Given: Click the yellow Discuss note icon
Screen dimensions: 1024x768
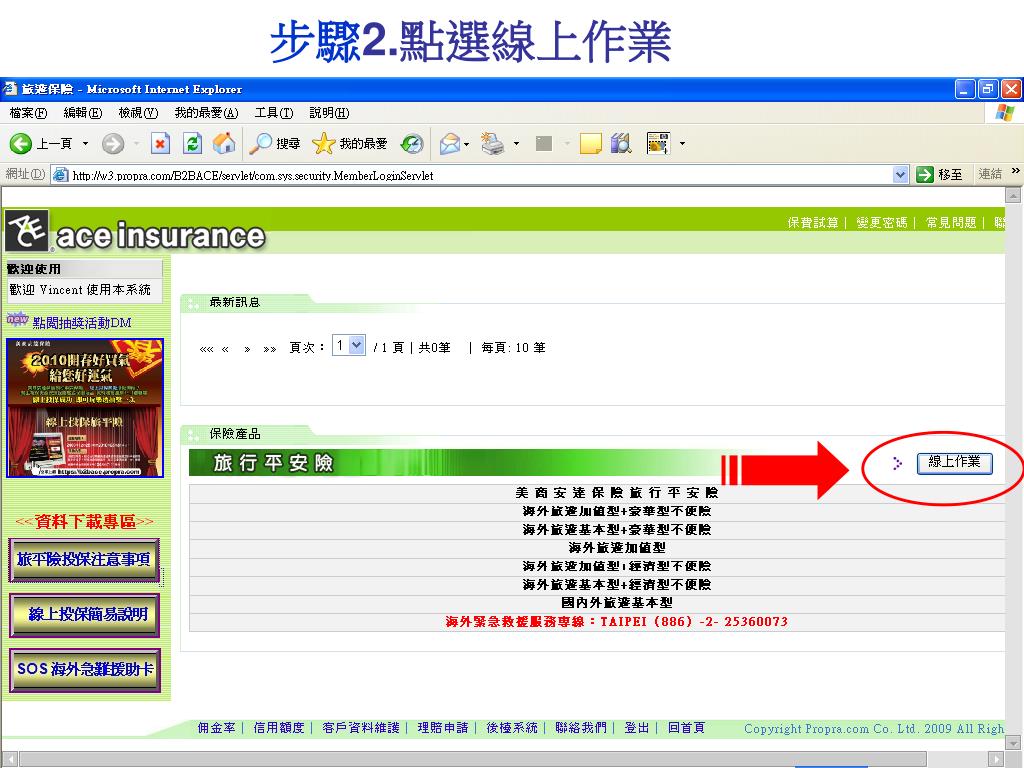Looking at the screenshot, I should tap(590, 144).
